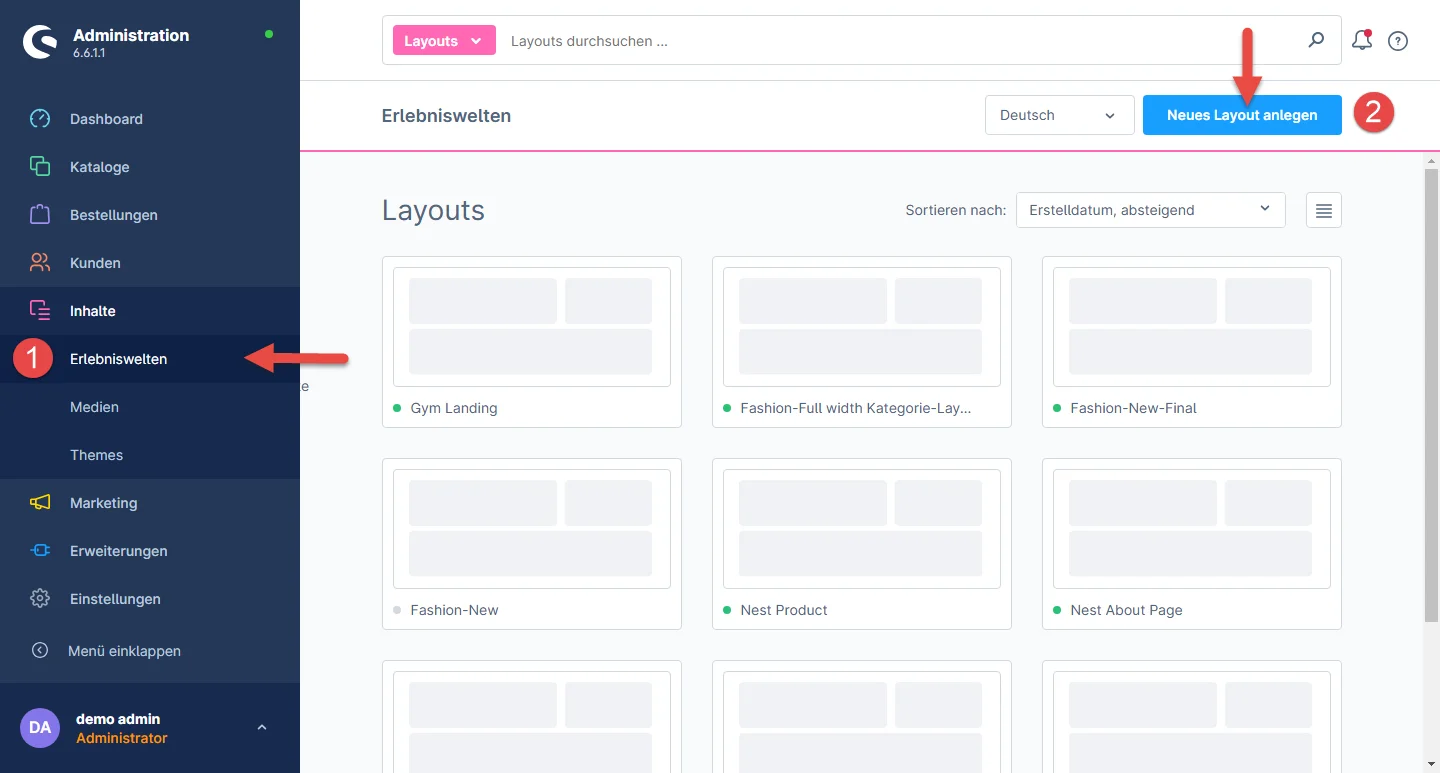
Task: Open the Gym Landing layout thumbnail
Action: (531, 326)
